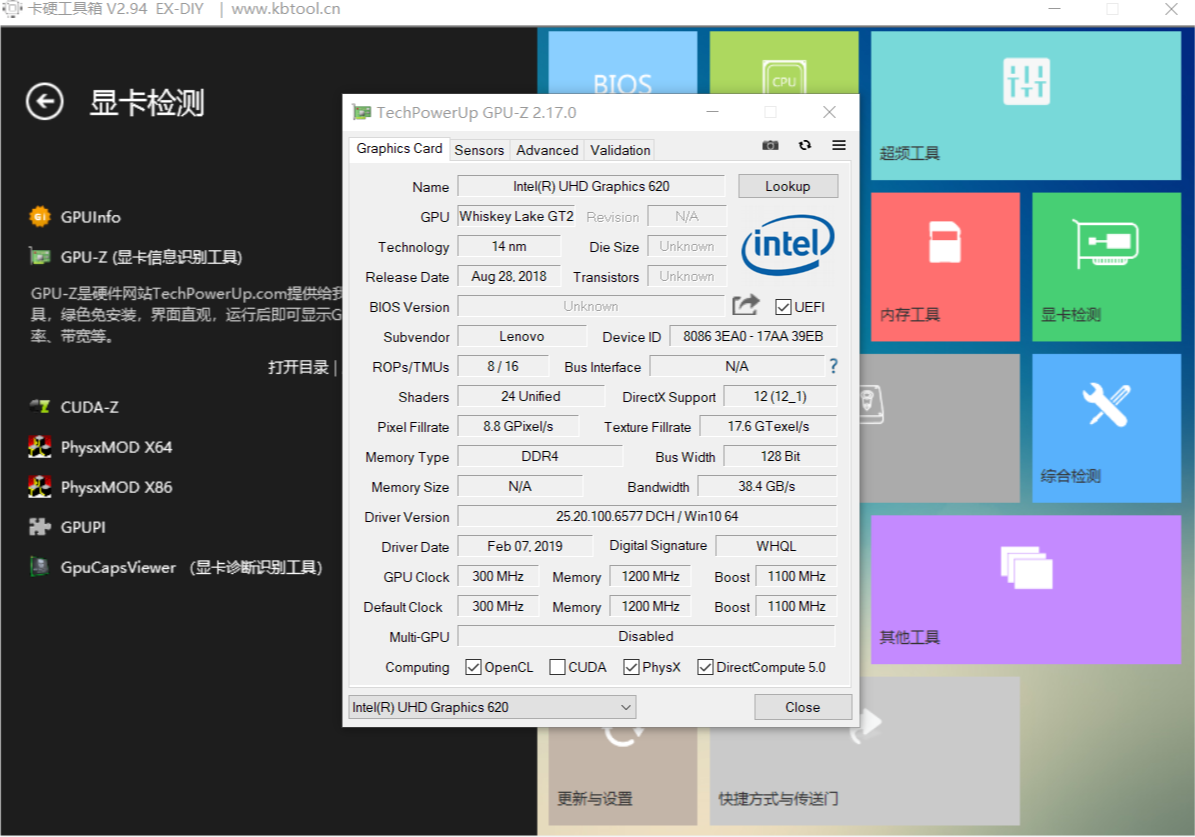Open the 综合检测 wrench tile
This screenshot has height=837, width=1195.
pos(1107,428)
